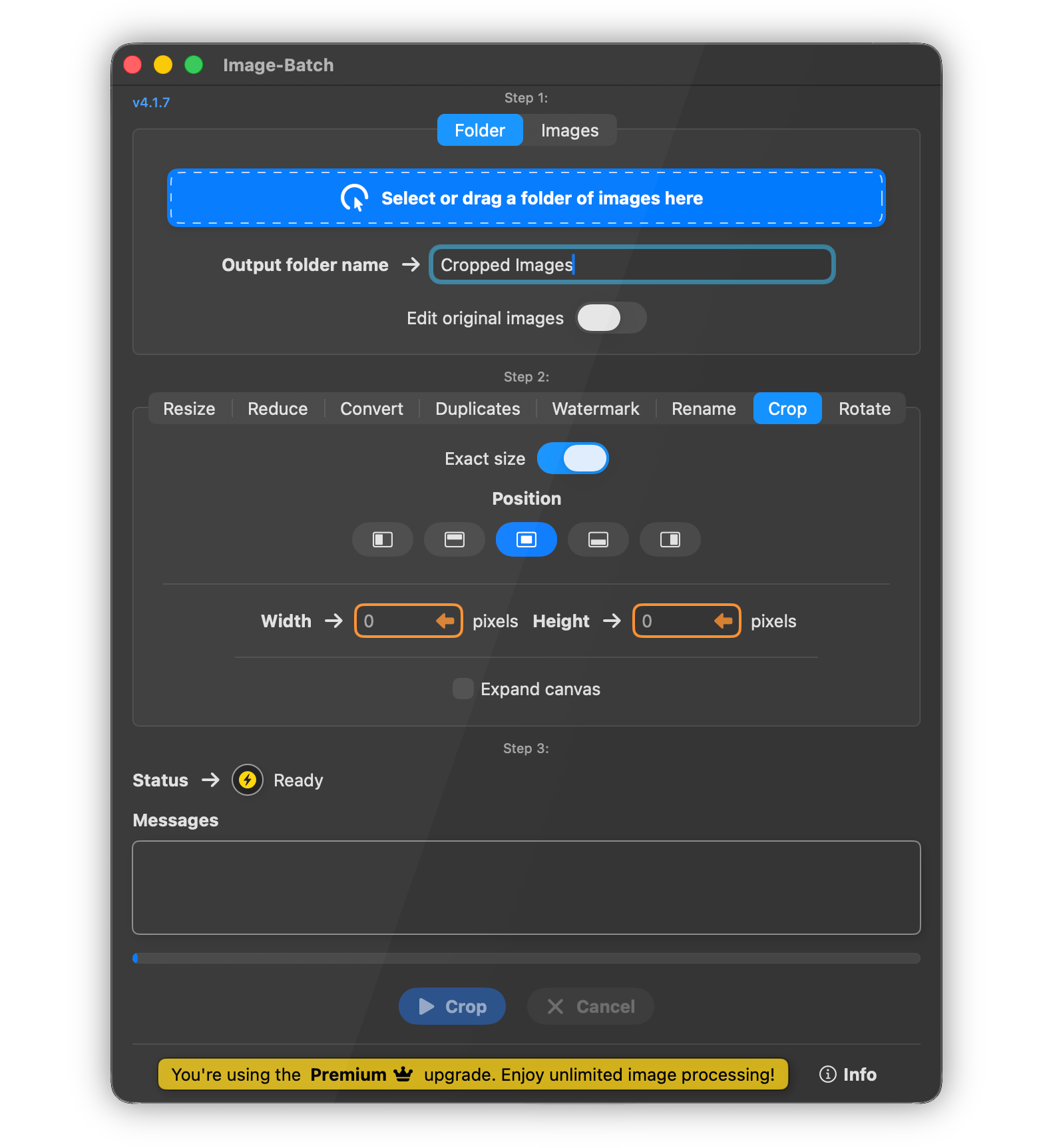Start the Crop process button
The image size is (1053, 1148).
click(452, 1006)
